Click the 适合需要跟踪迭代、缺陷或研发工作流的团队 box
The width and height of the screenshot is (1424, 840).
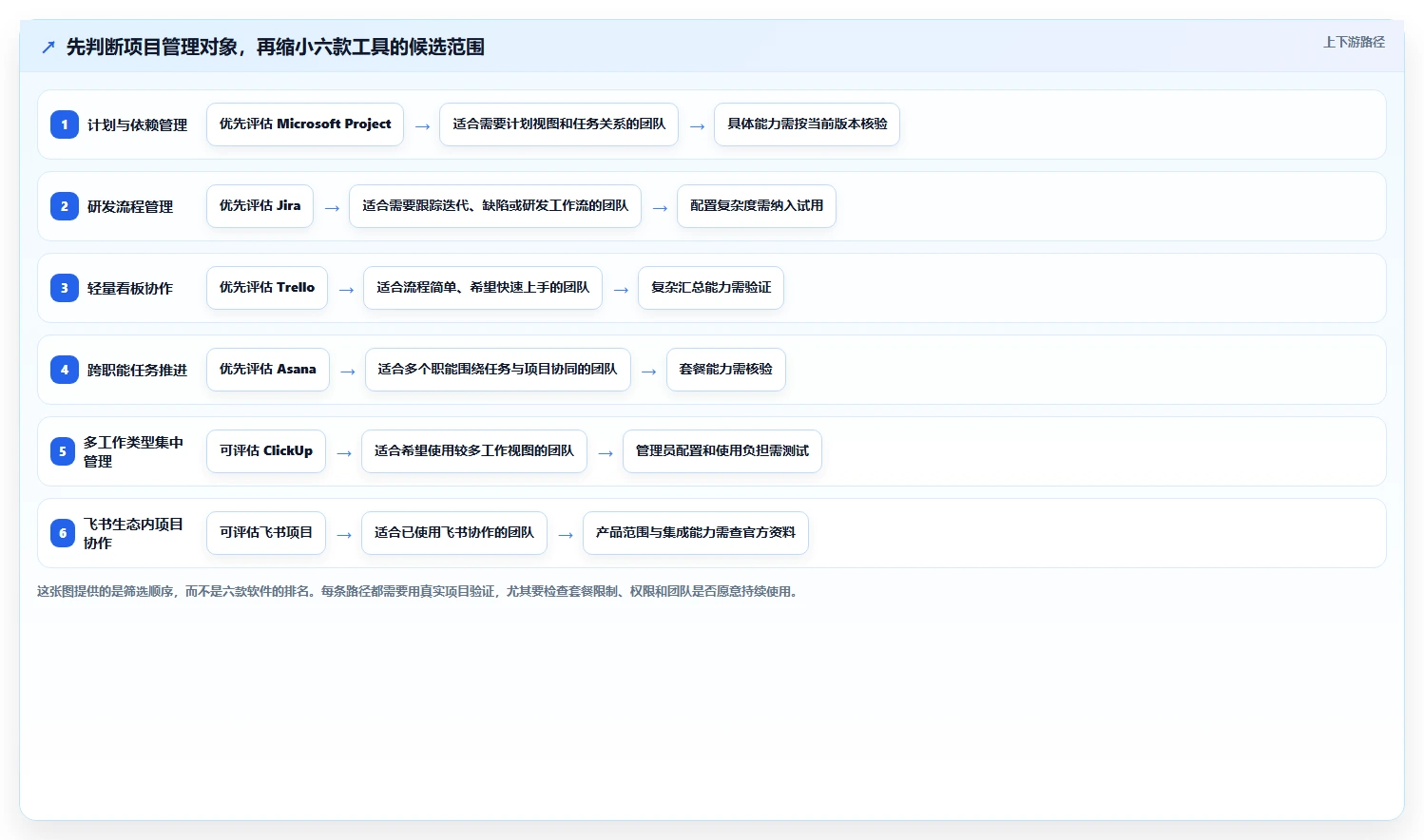(x=495, y=206)
